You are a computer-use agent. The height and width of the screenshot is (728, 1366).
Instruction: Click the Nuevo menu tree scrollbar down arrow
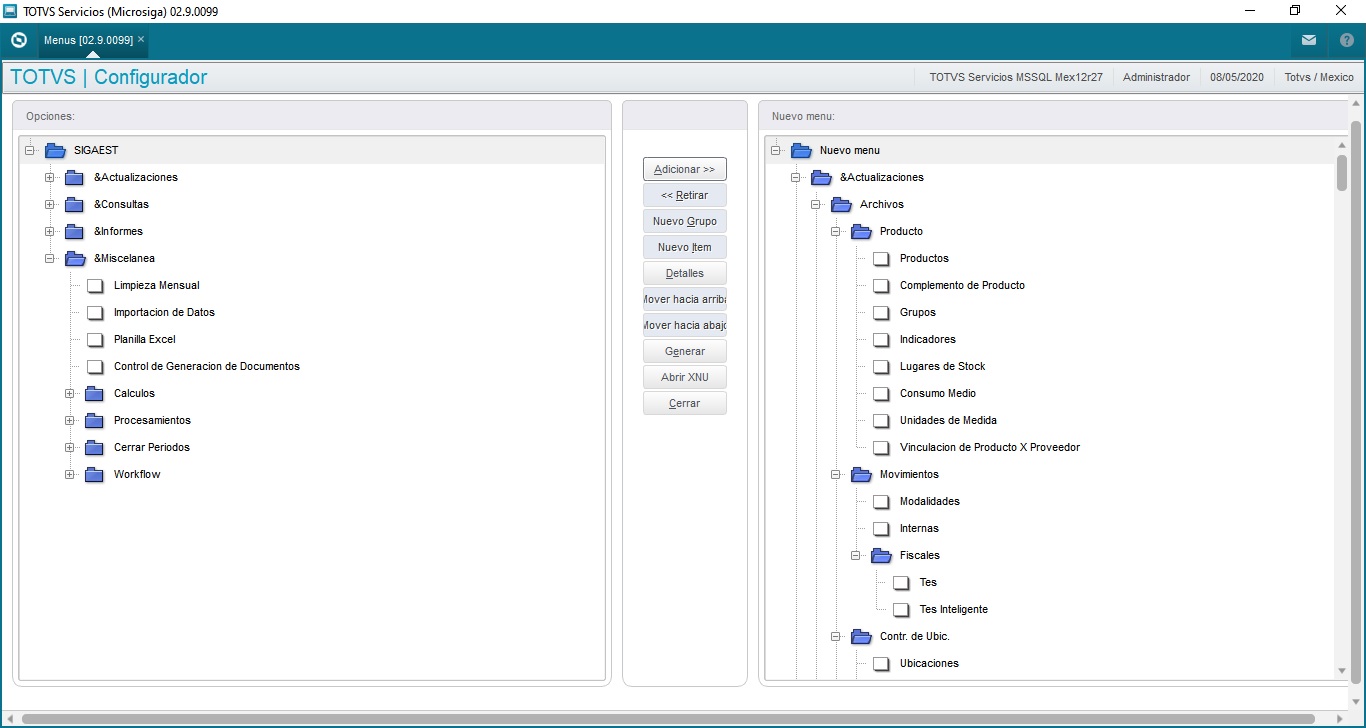click(1342, 671)
